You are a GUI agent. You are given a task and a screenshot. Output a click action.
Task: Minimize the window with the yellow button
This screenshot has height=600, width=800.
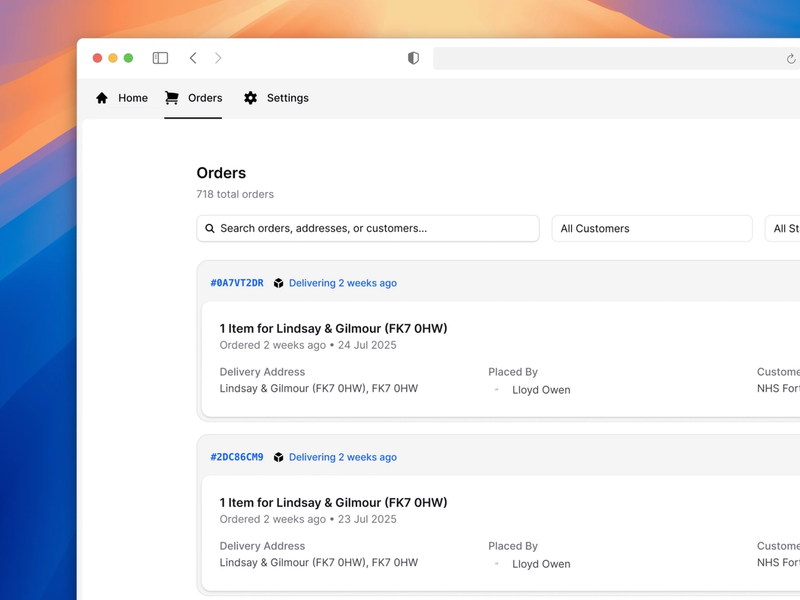[x=113, y=58]
